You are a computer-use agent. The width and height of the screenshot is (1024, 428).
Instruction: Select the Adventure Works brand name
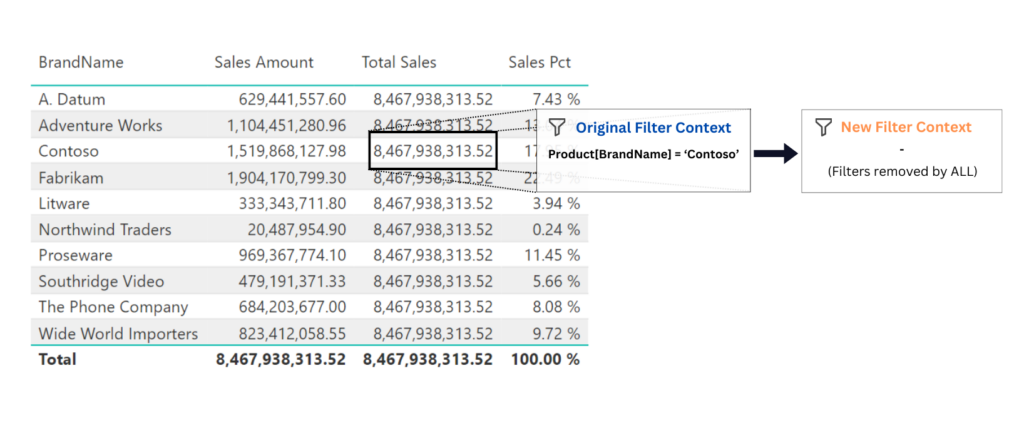101,125
